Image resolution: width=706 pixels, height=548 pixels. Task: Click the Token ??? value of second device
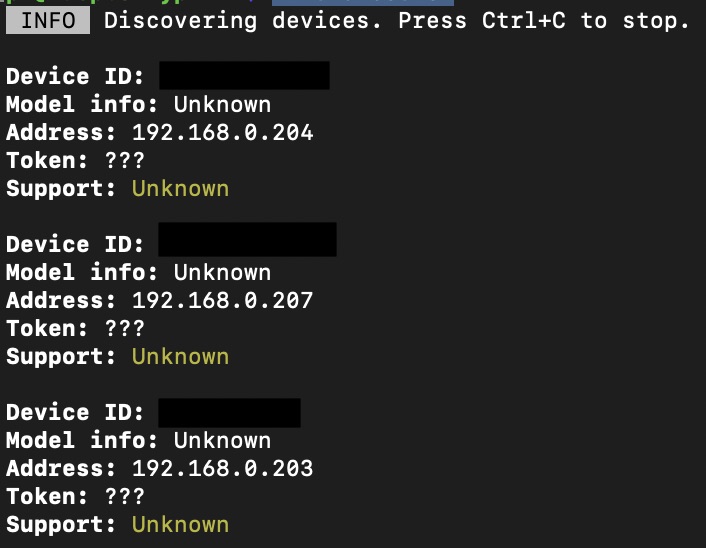(125, 328)
